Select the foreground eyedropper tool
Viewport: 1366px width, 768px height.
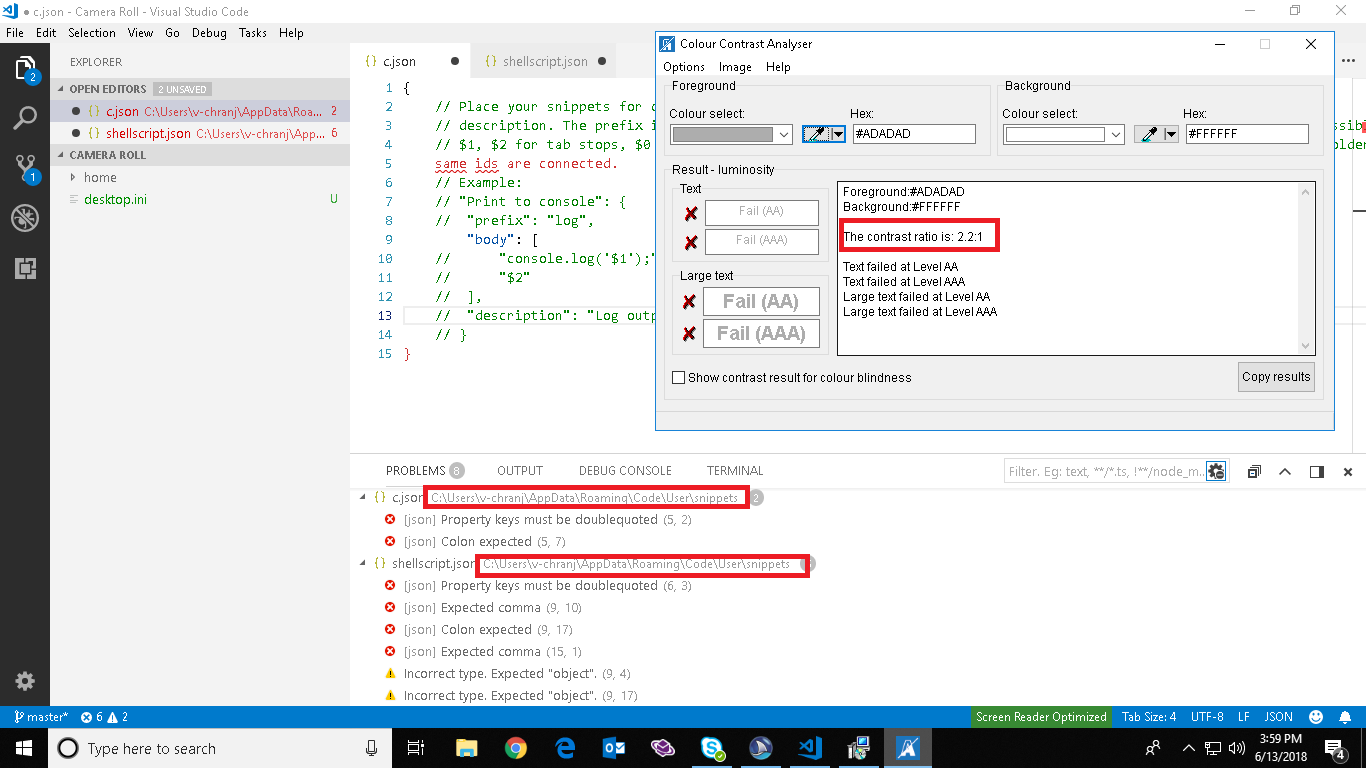(x=817, y=133)
